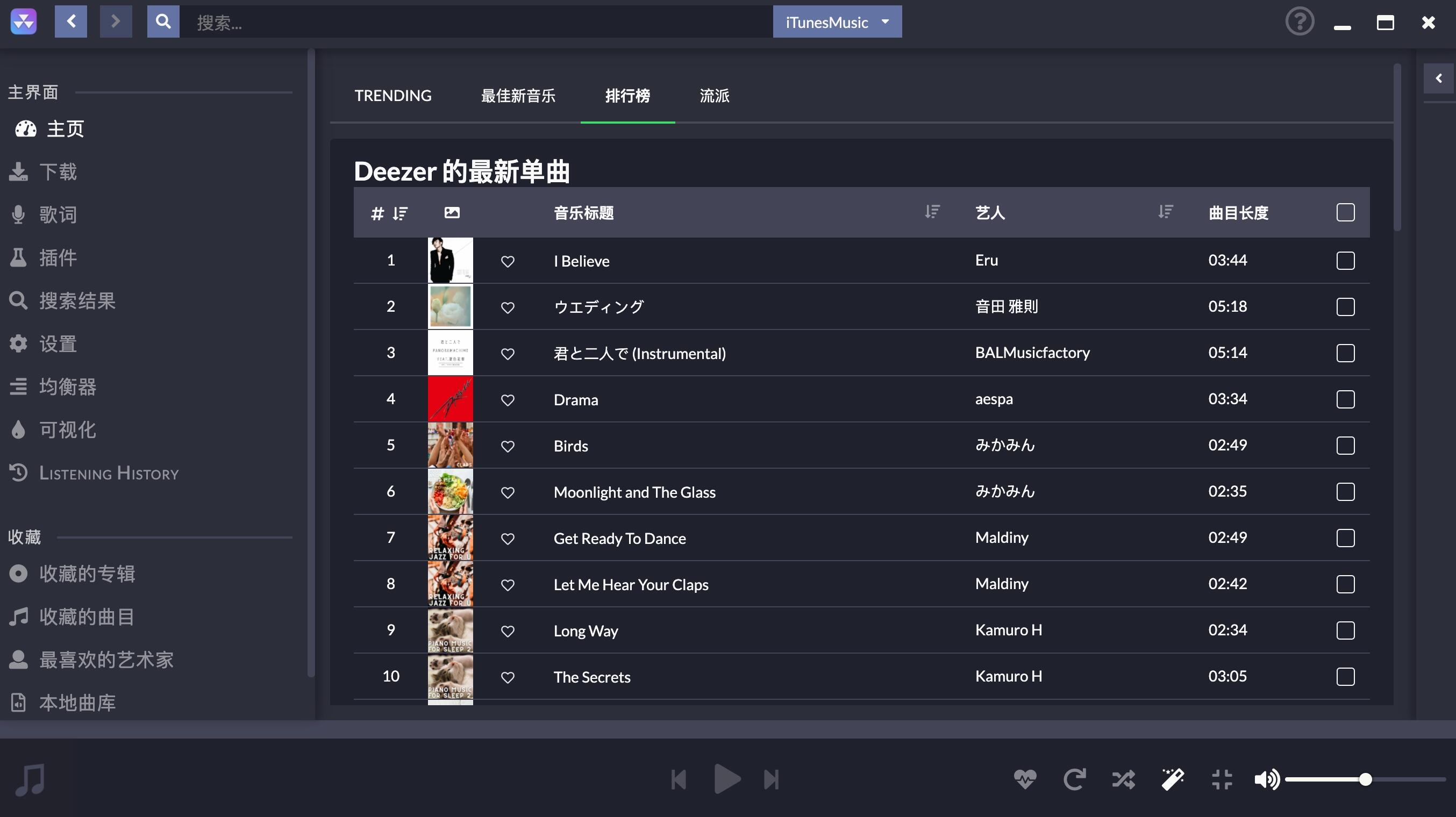Screen dimensions: 1456x817
Task: Click artist aespa link
Action: [x=994, y=399]
